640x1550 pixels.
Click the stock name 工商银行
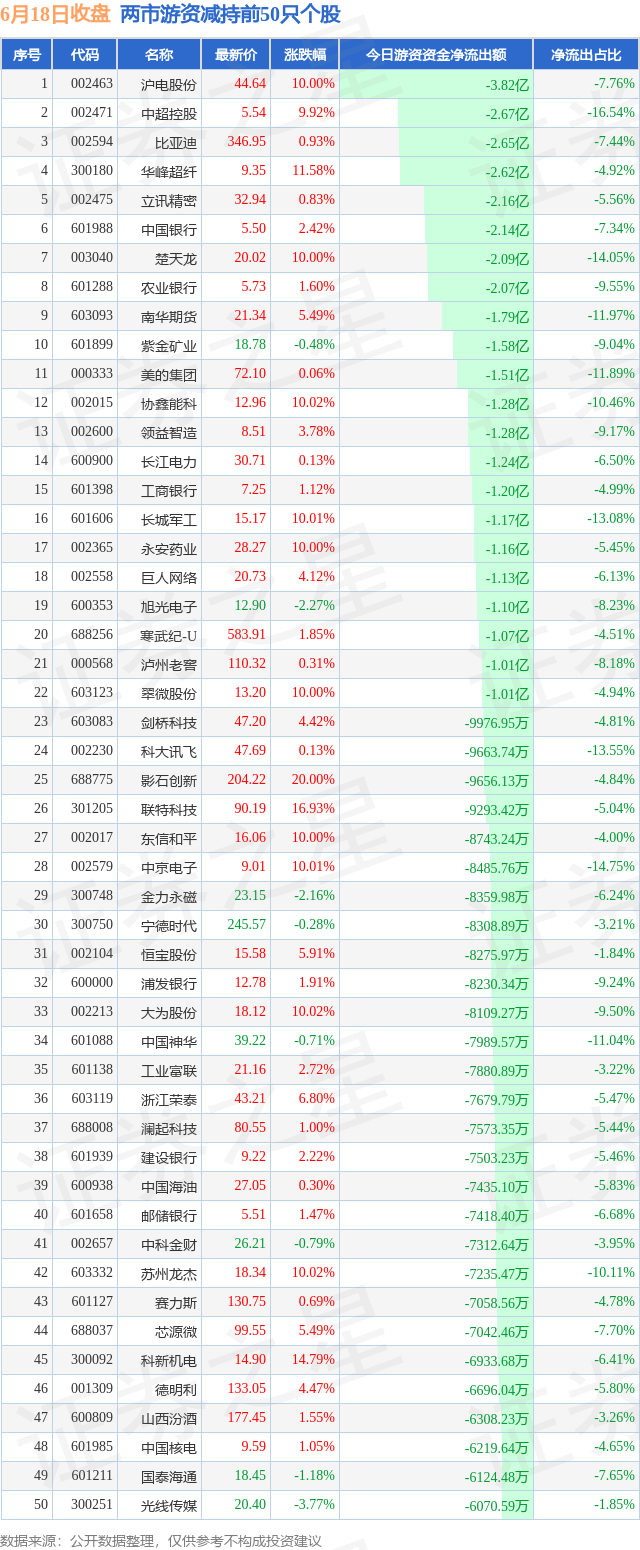(x=169, y=490)
